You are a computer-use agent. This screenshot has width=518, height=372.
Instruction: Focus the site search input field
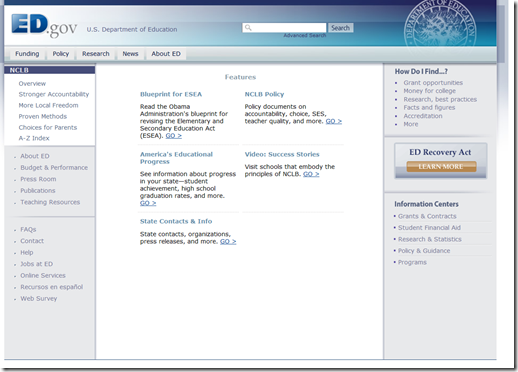[x=284, y=28]
